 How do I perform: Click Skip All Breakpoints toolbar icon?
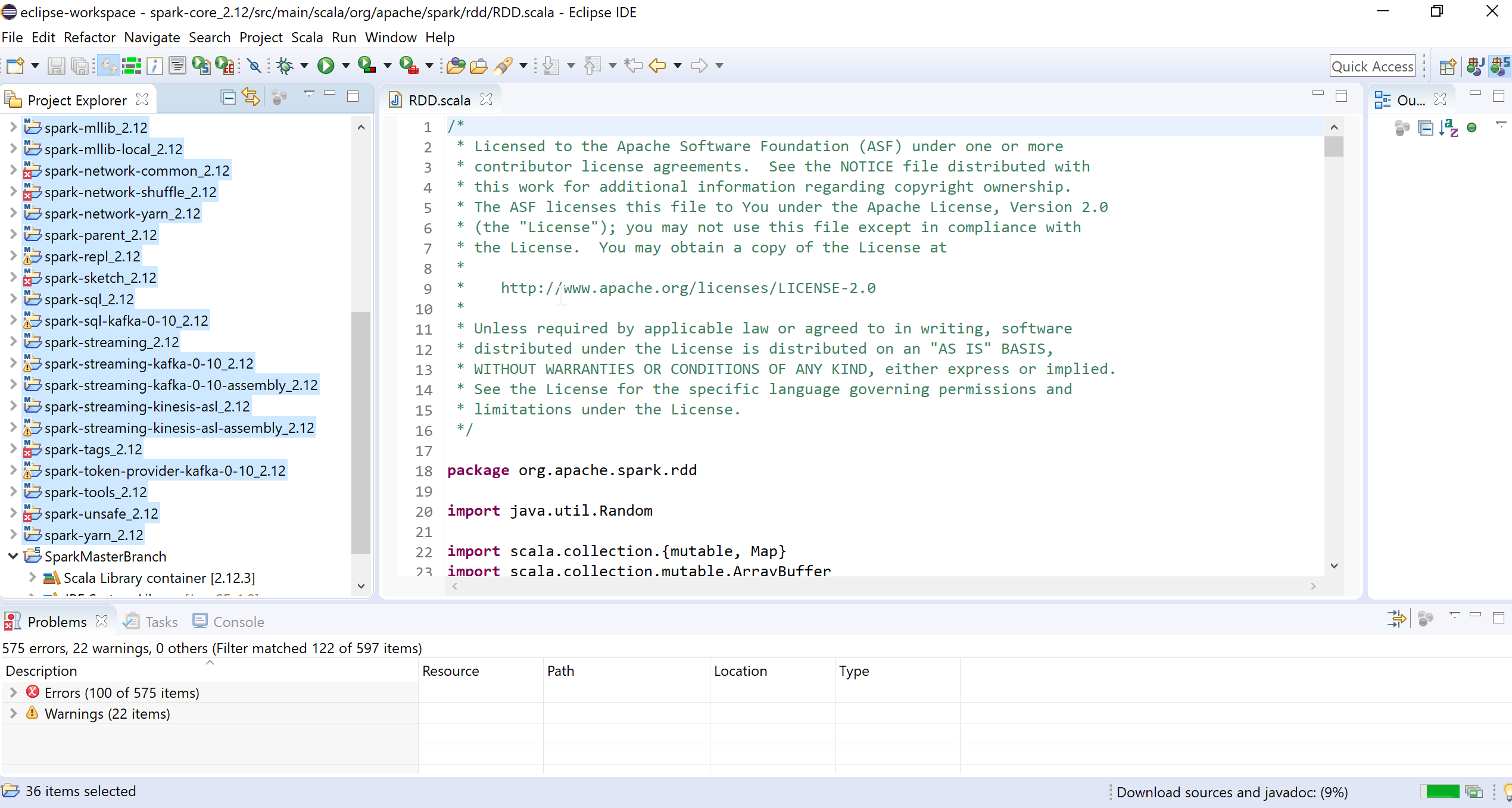pos(254,65)
